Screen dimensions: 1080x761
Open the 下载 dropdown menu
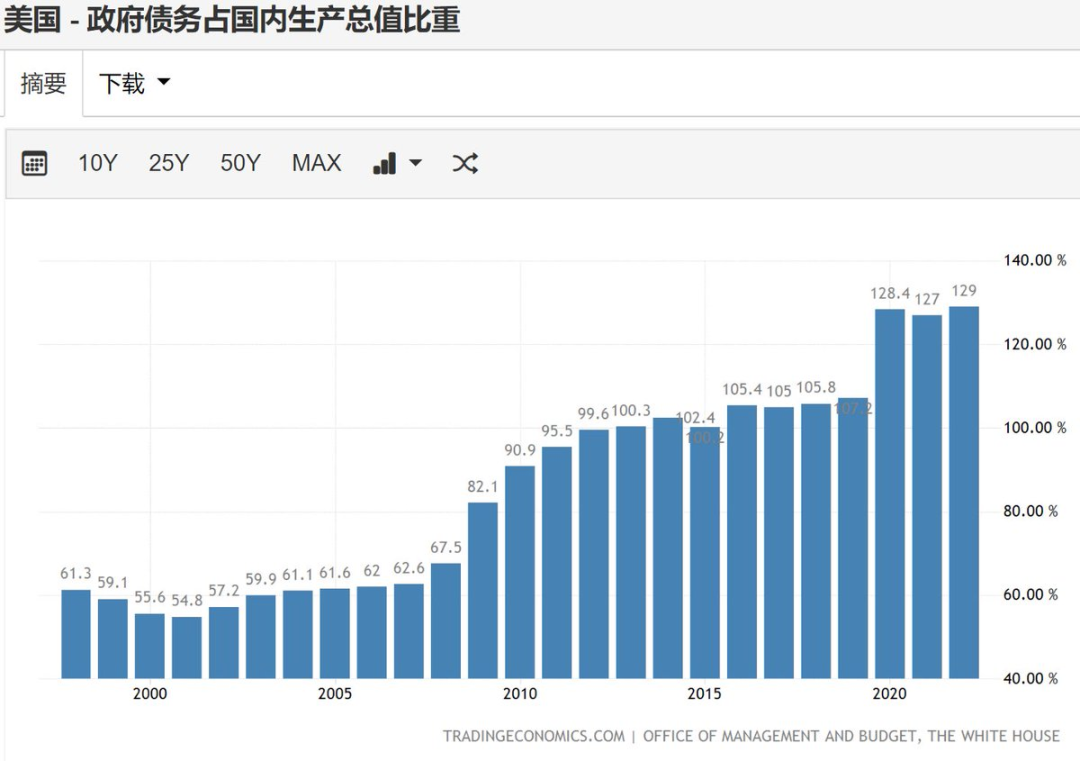coord(134,84)
